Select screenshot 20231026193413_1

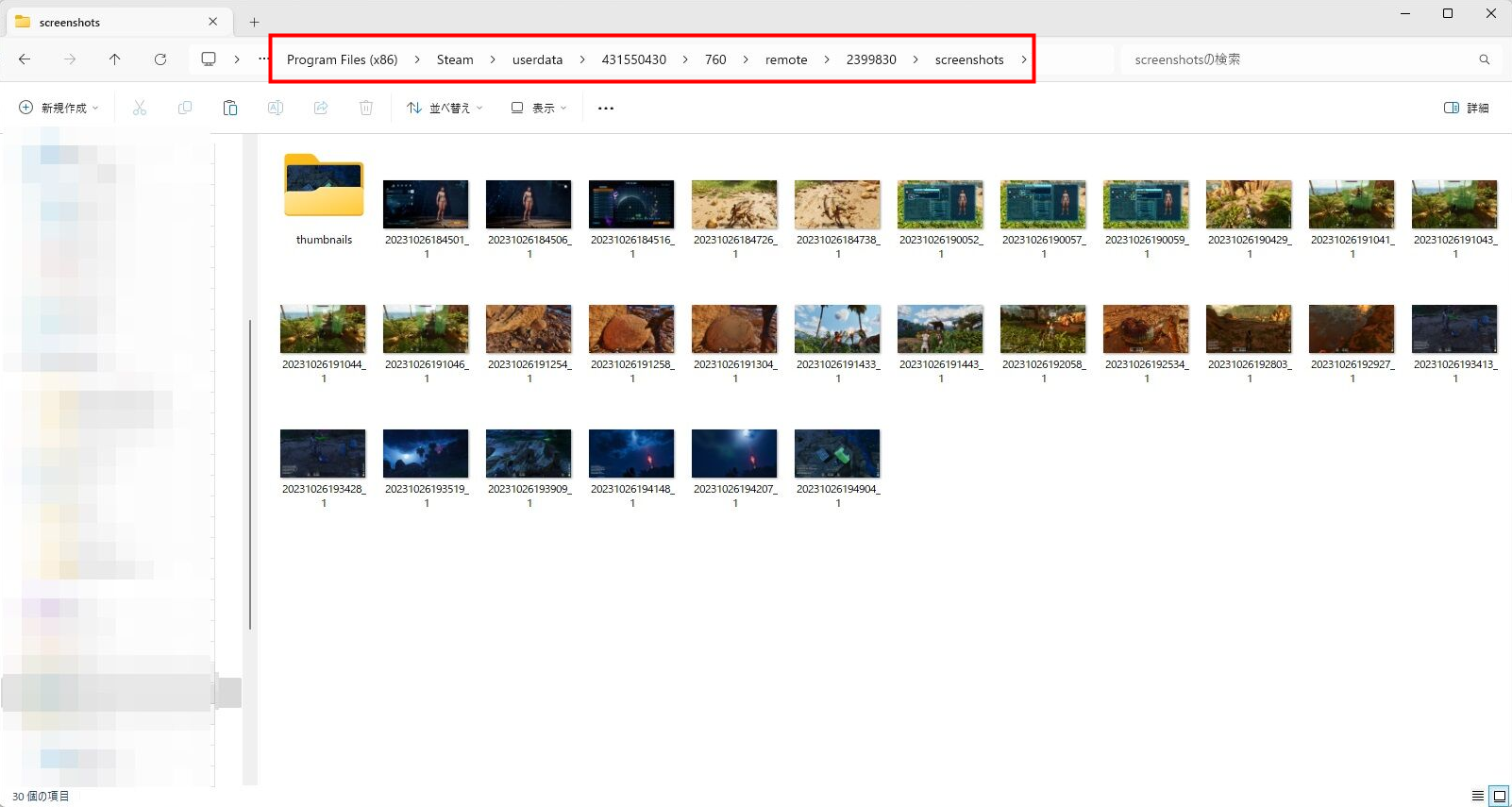1454,344
